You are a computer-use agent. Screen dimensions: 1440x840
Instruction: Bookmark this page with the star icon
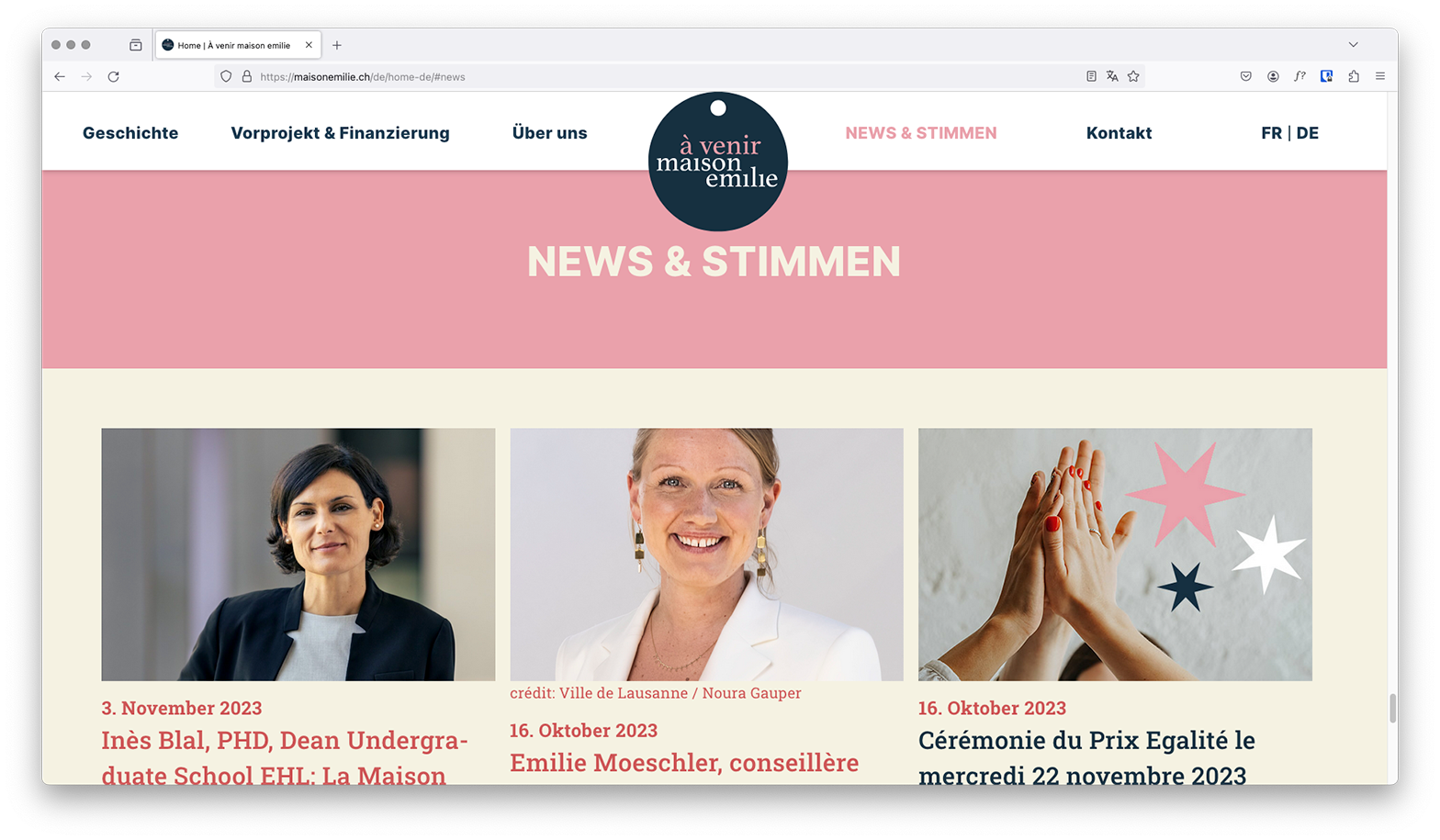tap(1133, 77)
